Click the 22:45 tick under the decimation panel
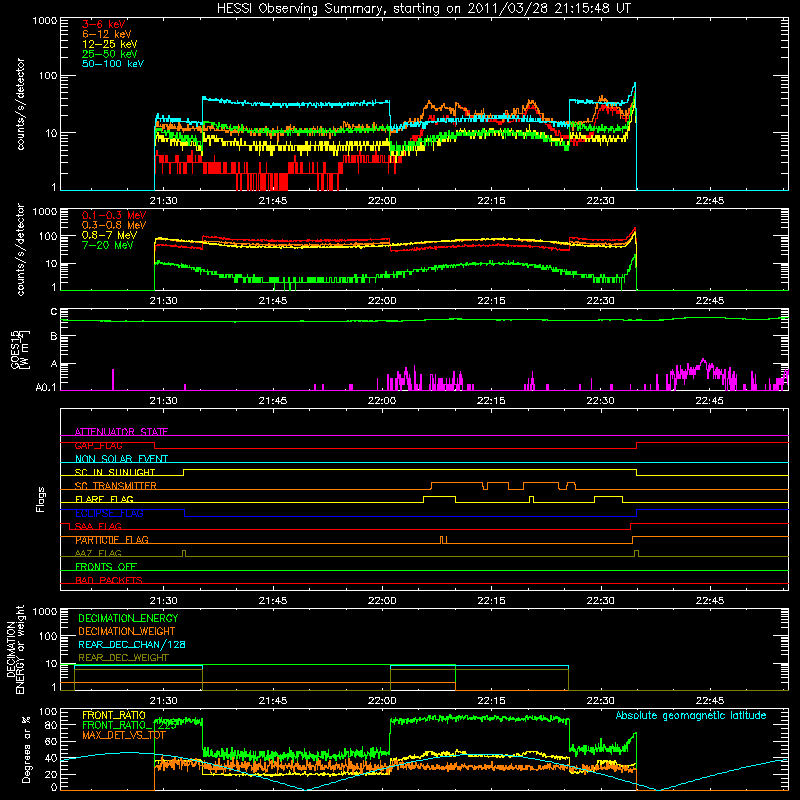The height and width of the screenshot is (800, 800). [710, 701]
